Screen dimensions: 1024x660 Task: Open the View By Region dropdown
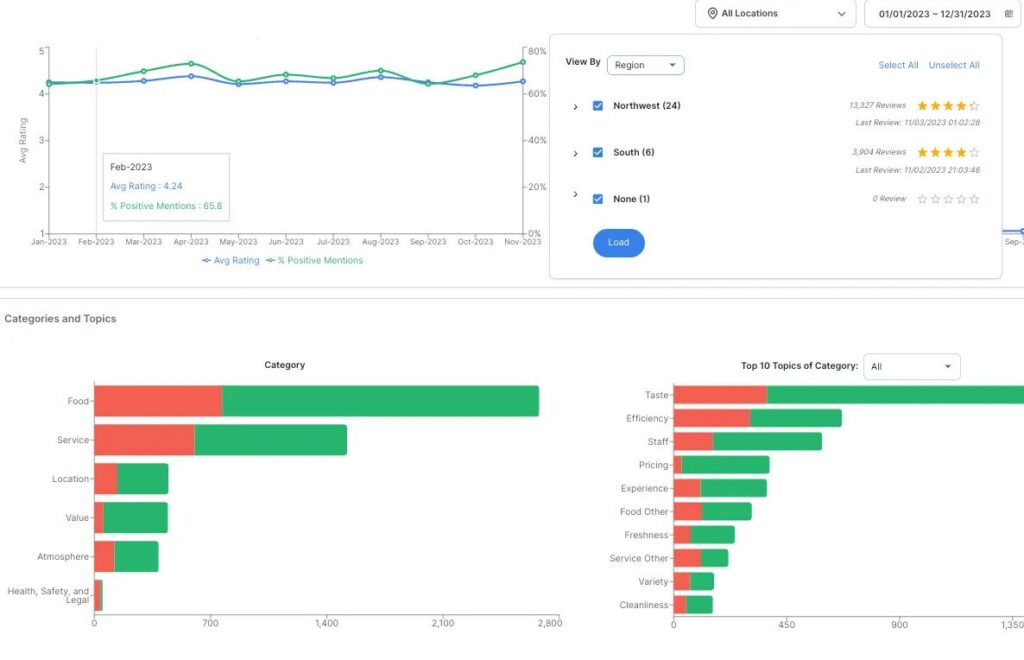645,65
